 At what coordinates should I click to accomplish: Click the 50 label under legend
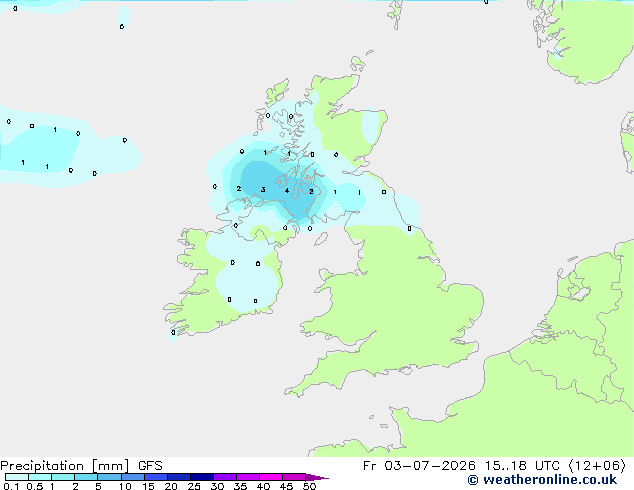[x=309, y=486]
